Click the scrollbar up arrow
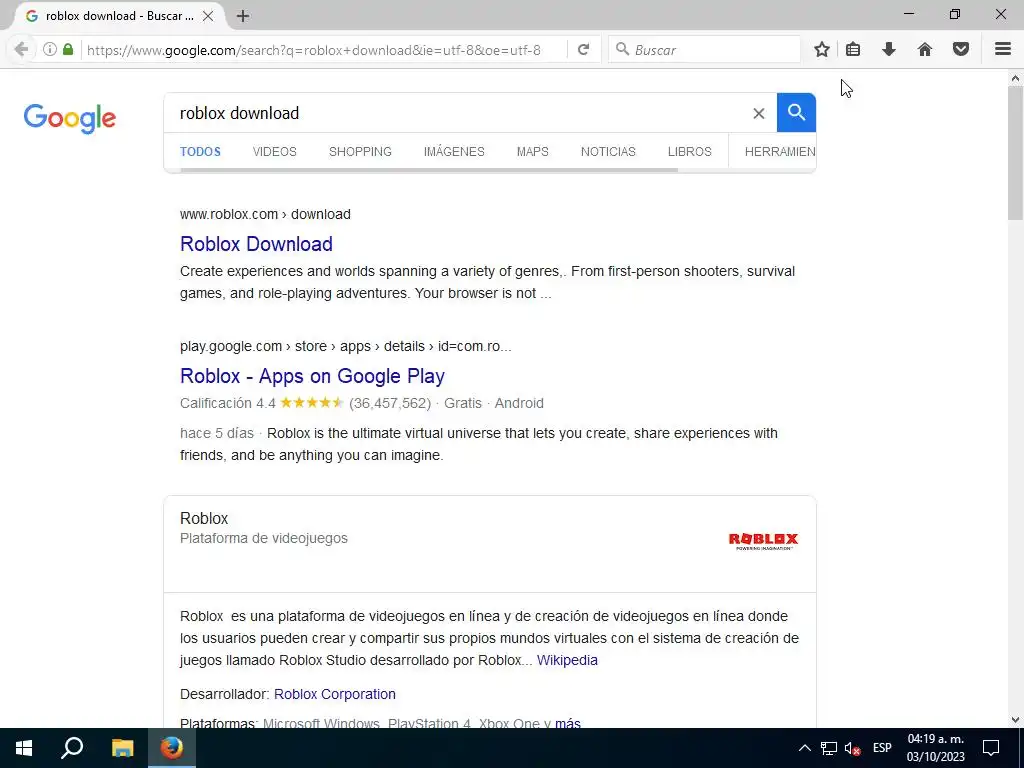 [1015, 78]
